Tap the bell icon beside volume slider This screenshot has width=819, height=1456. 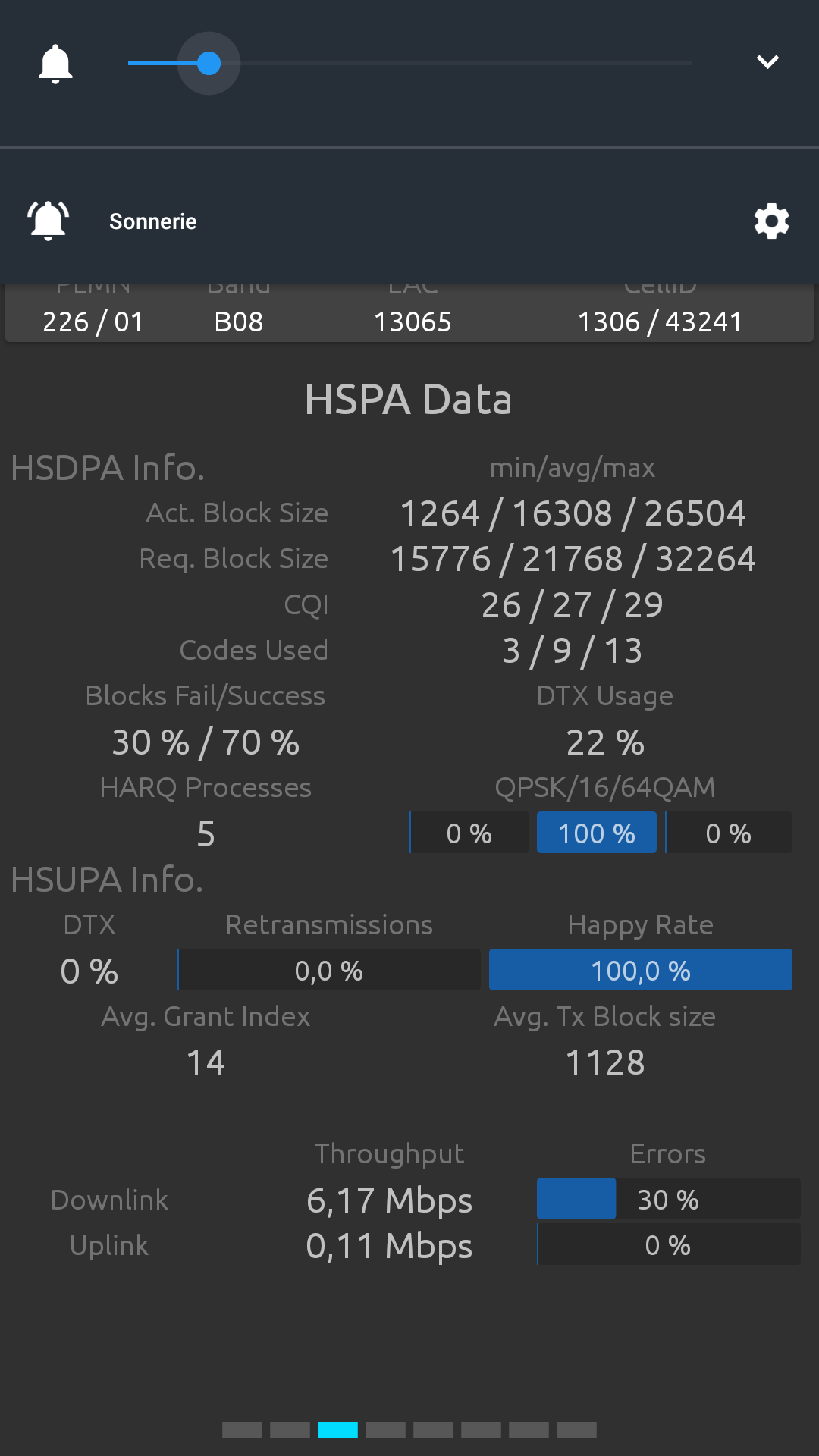pos(55,64)
